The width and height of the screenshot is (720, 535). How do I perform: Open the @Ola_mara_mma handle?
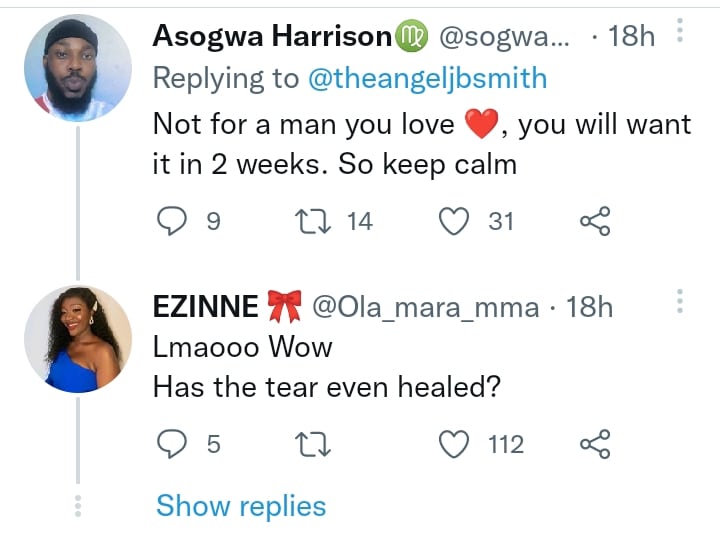point(426,307)
